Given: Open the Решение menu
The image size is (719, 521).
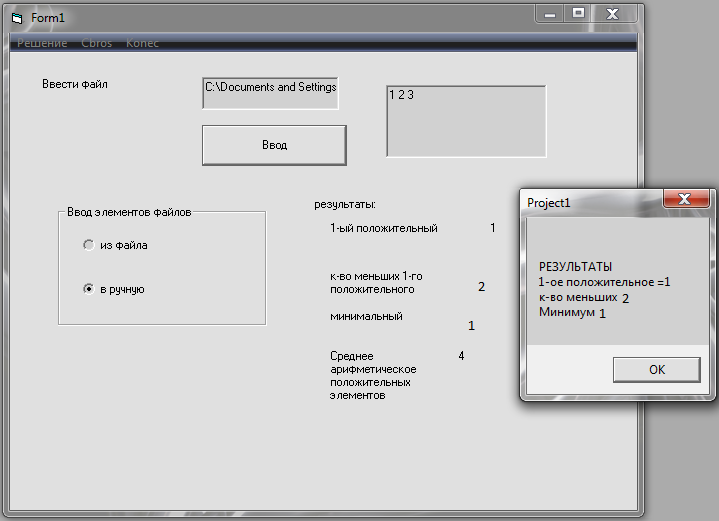Looking at the screenshot, I should [x=42, y=43].
